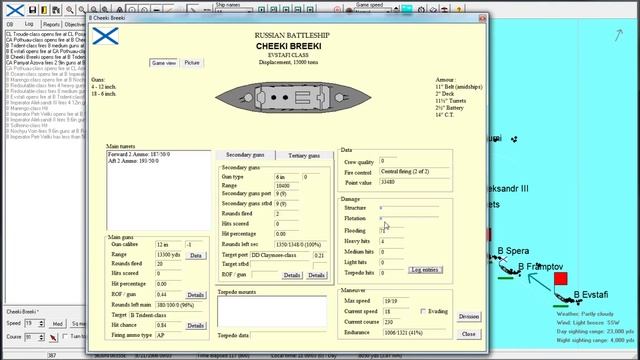Image resolution: width=640 pixels, height=360 pixels.
Task: Click the Fire control Central firing field
Action: [x=414, y=172]
